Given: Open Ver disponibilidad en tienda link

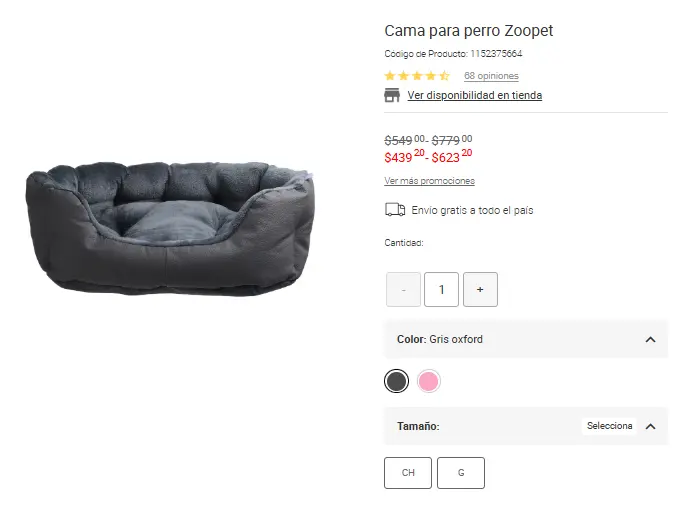Looking at the screenshot, I should [474, 96].
